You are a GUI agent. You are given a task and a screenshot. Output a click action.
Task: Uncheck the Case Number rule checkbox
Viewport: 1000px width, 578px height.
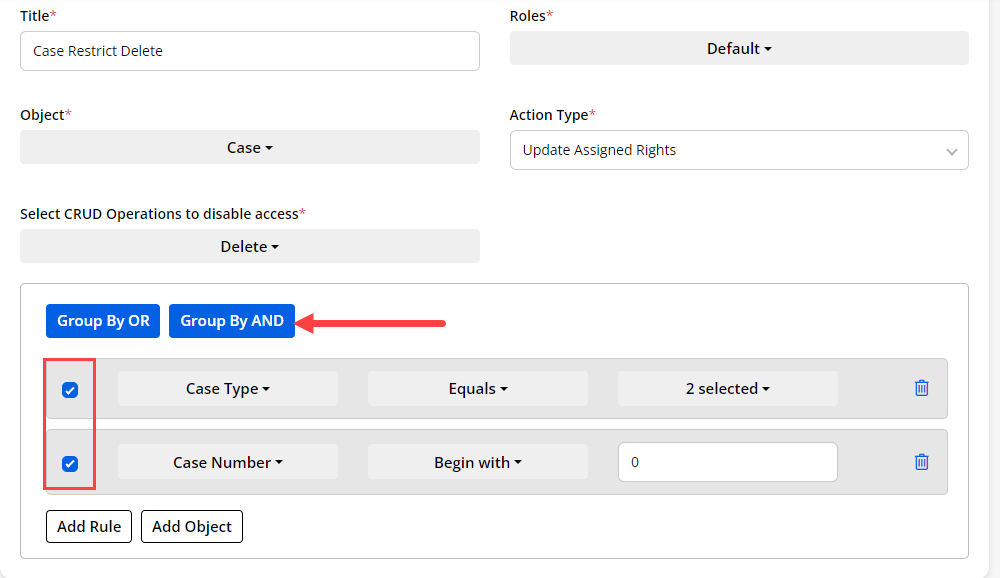tap(70, 463)
